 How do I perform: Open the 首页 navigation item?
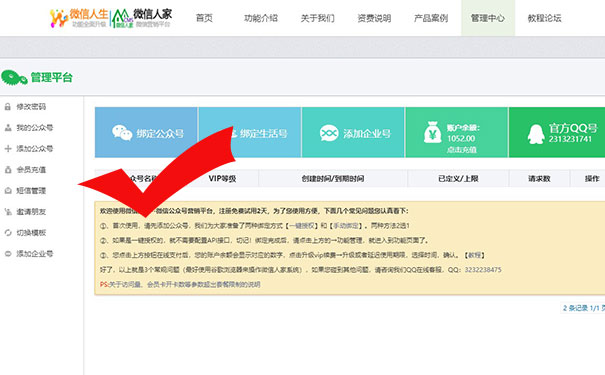click(x=204, y=18)
